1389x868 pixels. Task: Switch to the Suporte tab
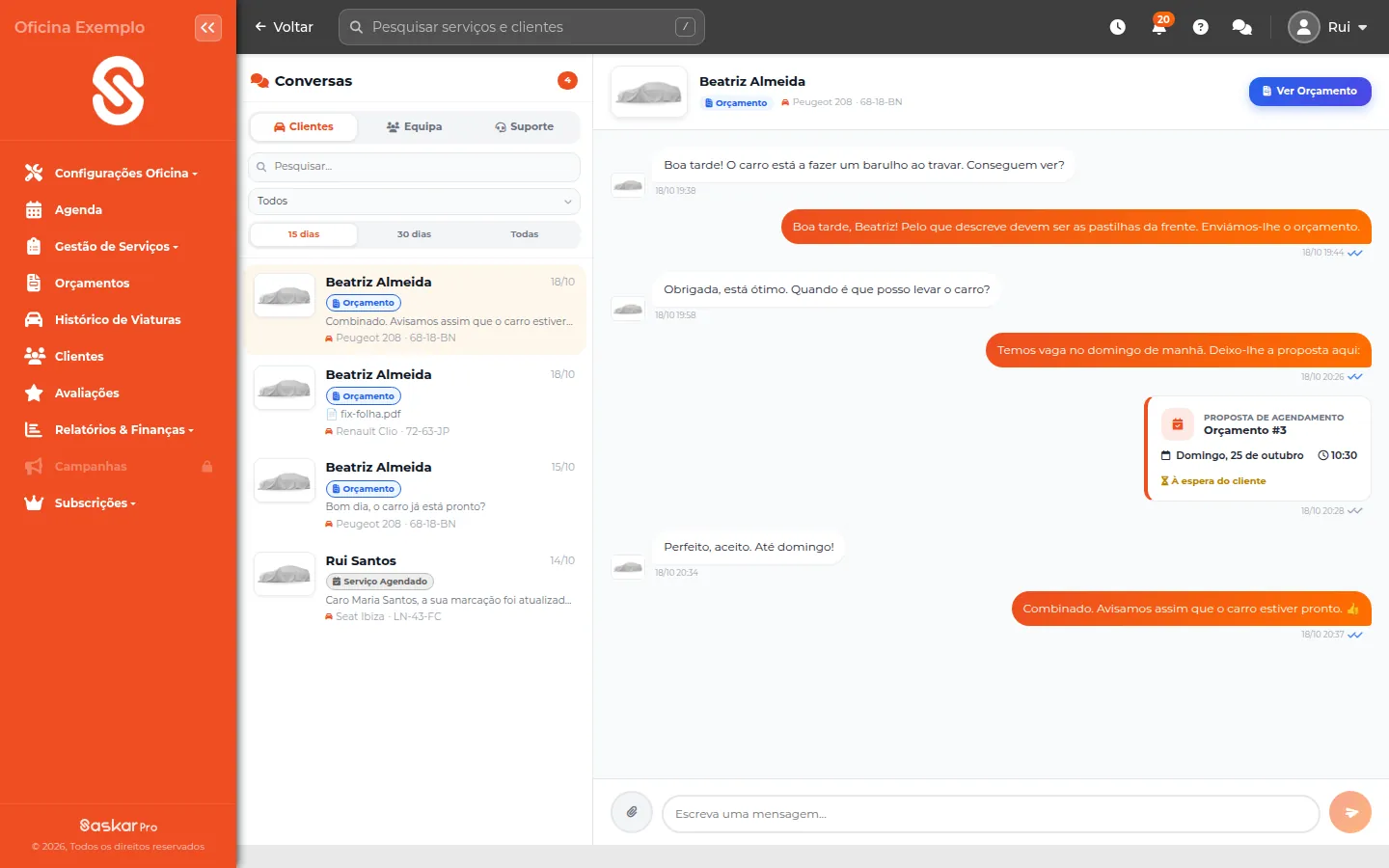tap(525, 126)
